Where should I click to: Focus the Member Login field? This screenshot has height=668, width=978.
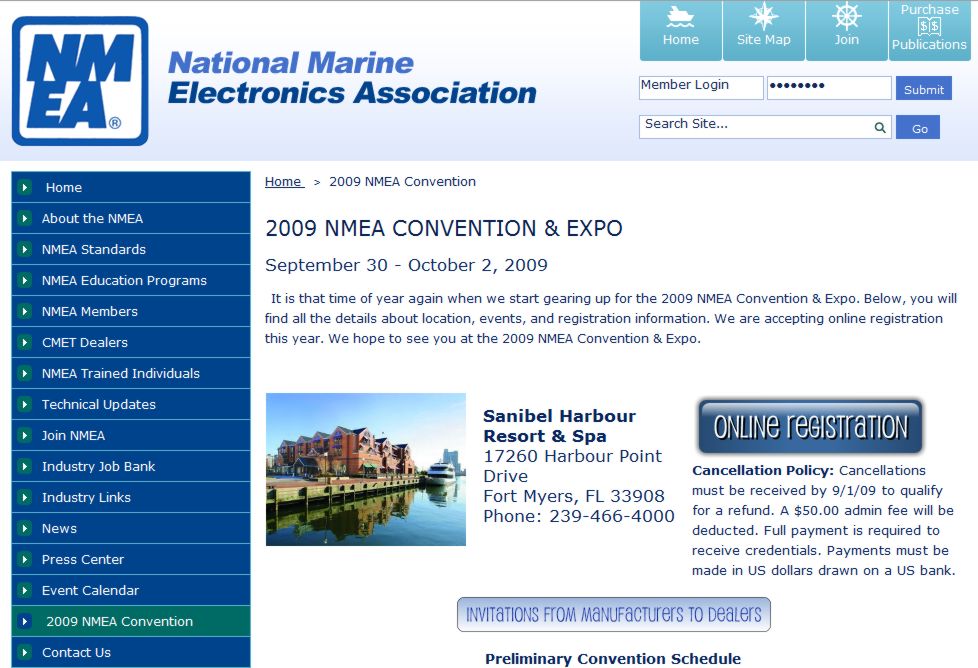(x=701, y=88)
